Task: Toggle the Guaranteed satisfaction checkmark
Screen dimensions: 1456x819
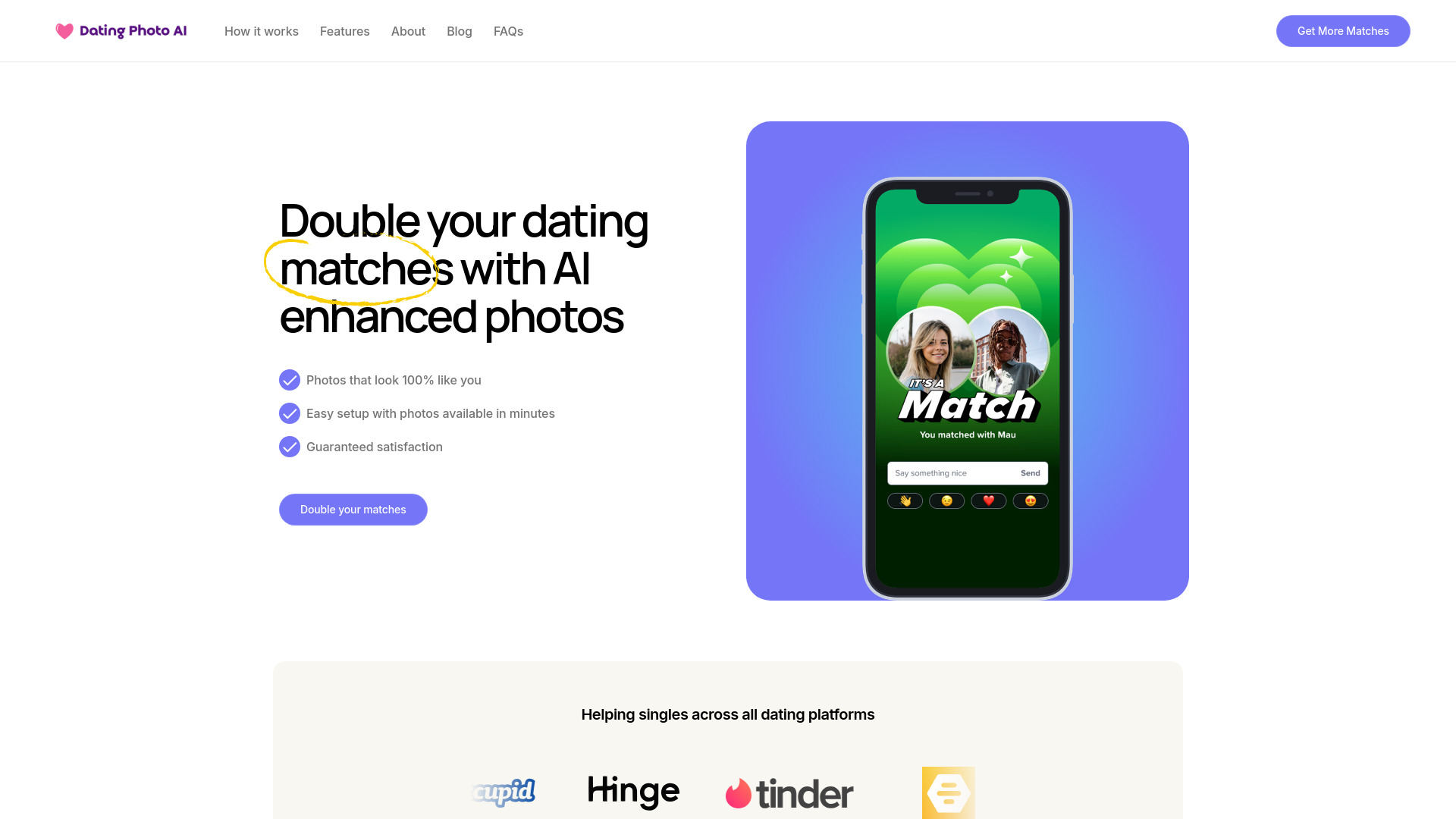Action: (x=289, y=447)
